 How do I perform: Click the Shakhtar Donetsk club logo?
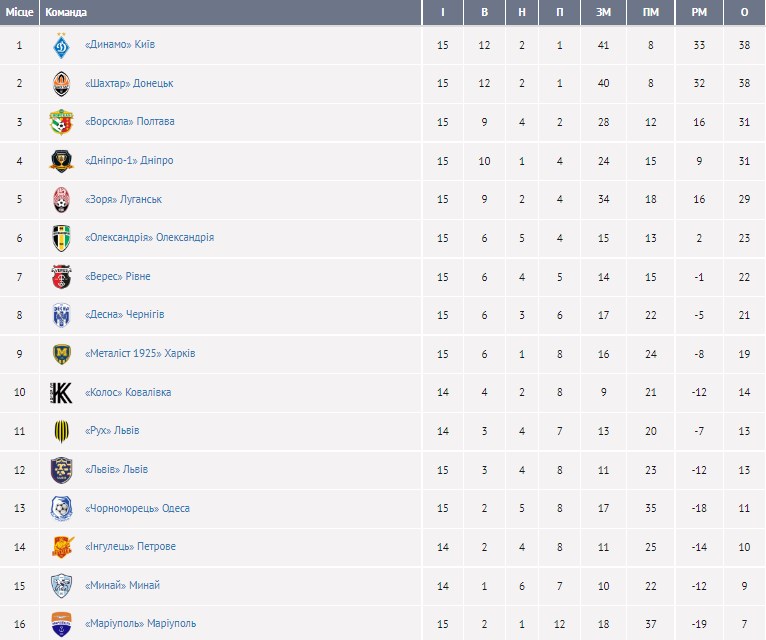pos(62,84)
